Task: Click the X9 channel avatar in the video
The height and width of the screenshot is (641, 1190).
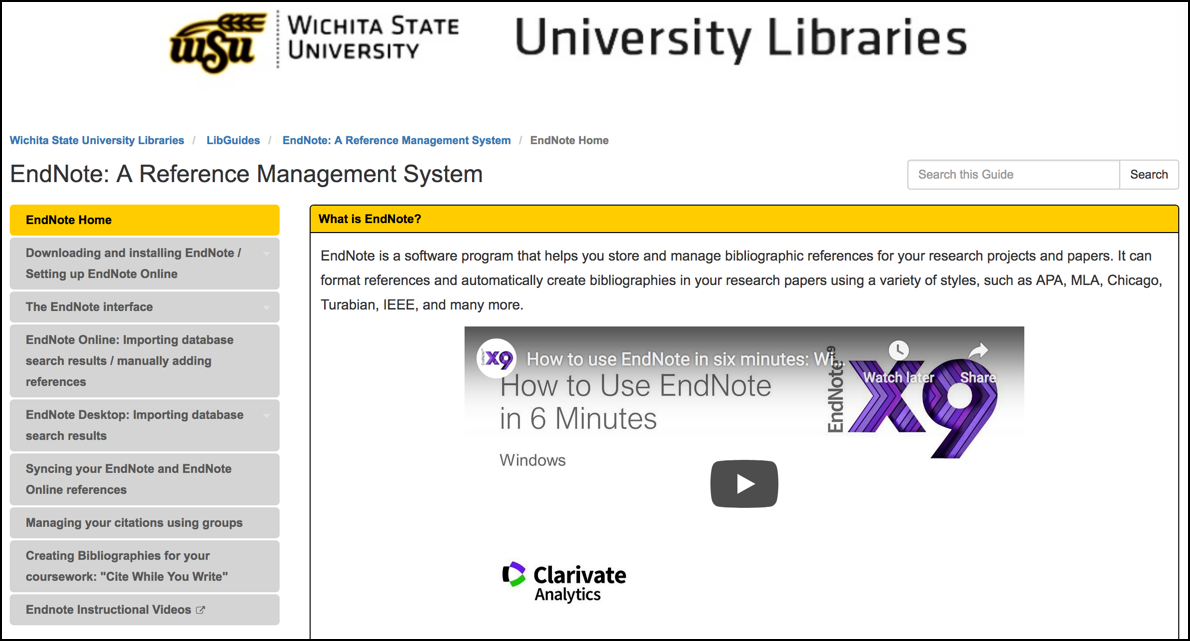Action: [x=497, y=358]
